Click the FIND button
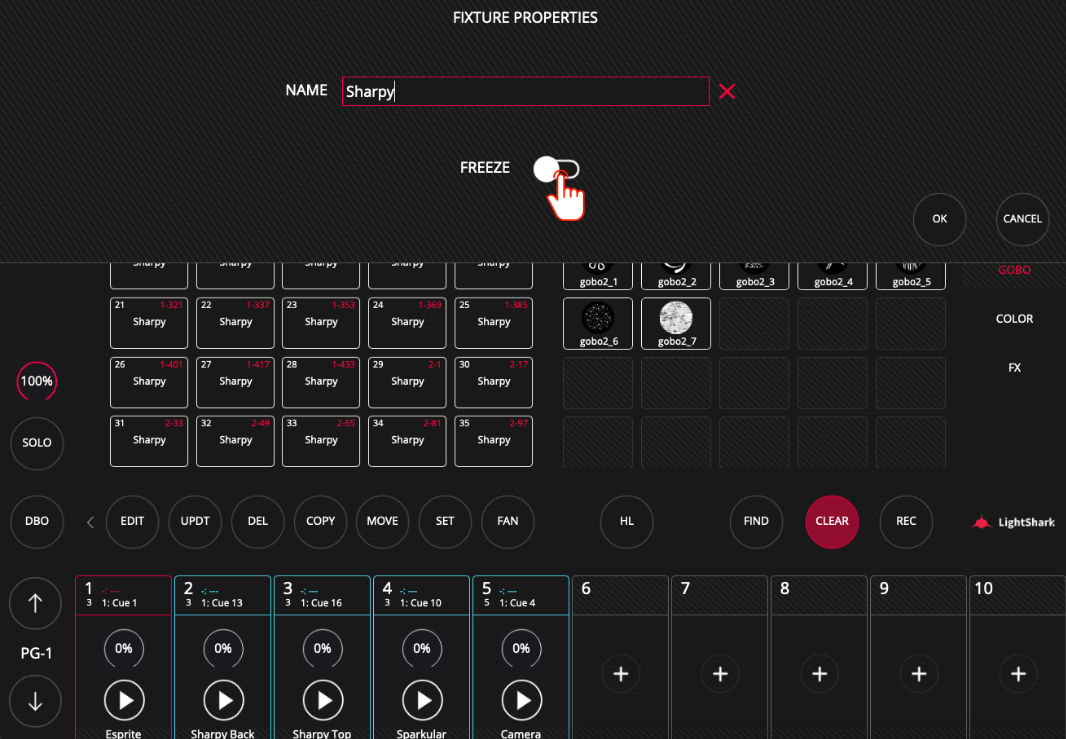 pyautogui.click(x=756, y=521)
